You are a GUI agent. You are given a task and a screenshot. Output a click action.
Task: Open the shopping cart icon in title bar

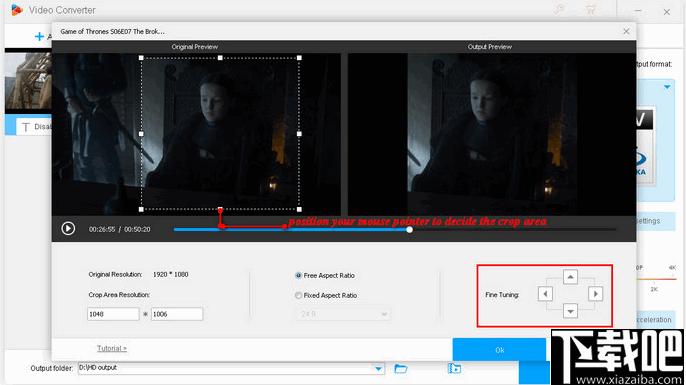pos(591,10)
